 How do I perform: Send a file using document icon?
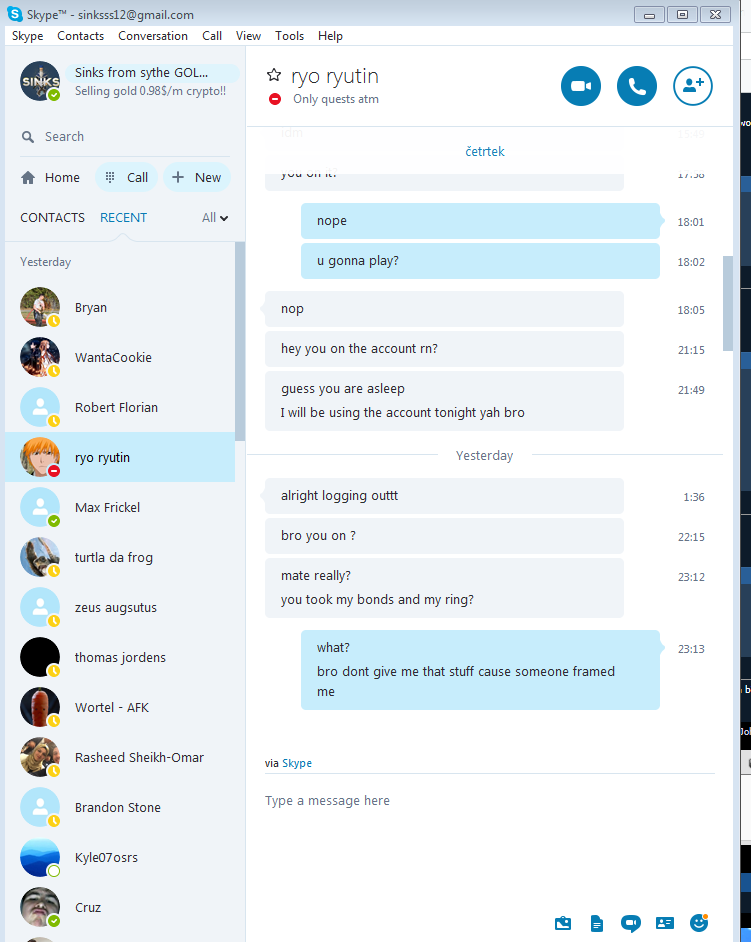tap(597, 923)
